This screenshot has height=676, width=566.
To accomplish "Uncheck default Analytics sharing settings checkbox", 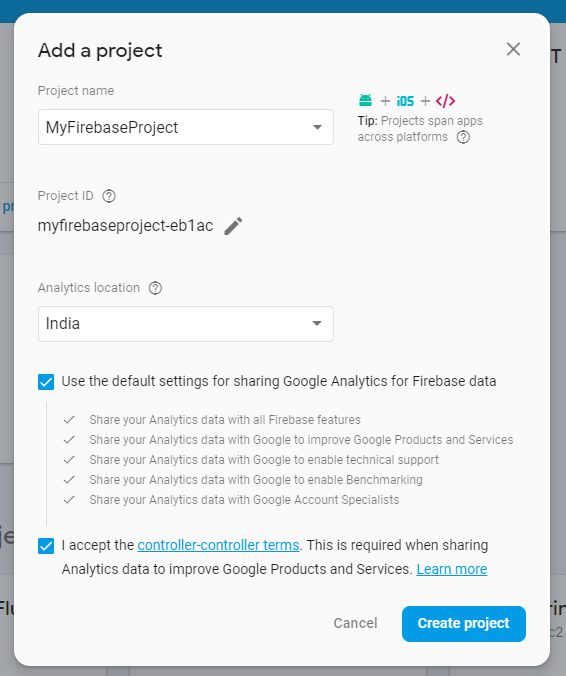I will [46, 382].
